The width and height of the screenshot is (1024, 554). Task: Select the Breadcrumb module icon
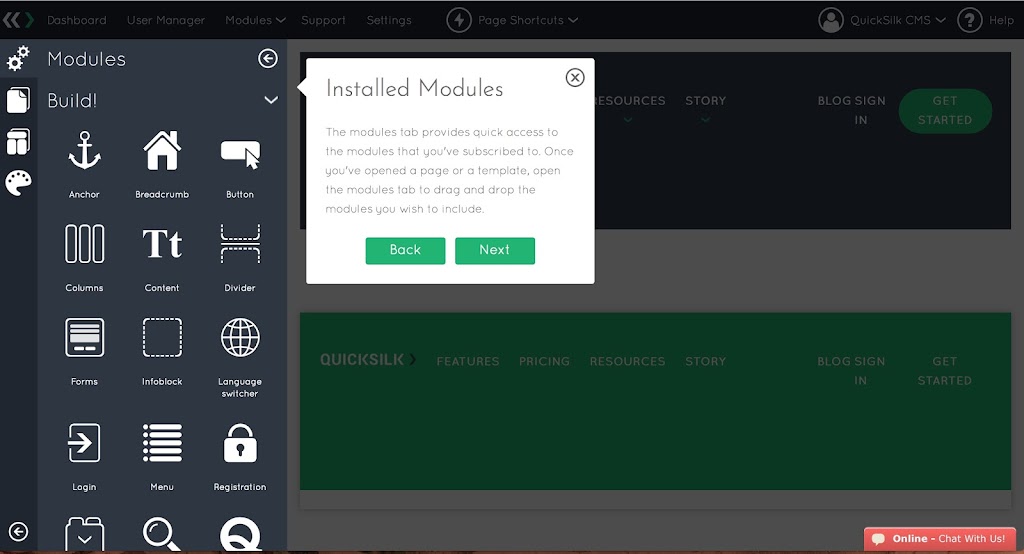tap(162, 150)
